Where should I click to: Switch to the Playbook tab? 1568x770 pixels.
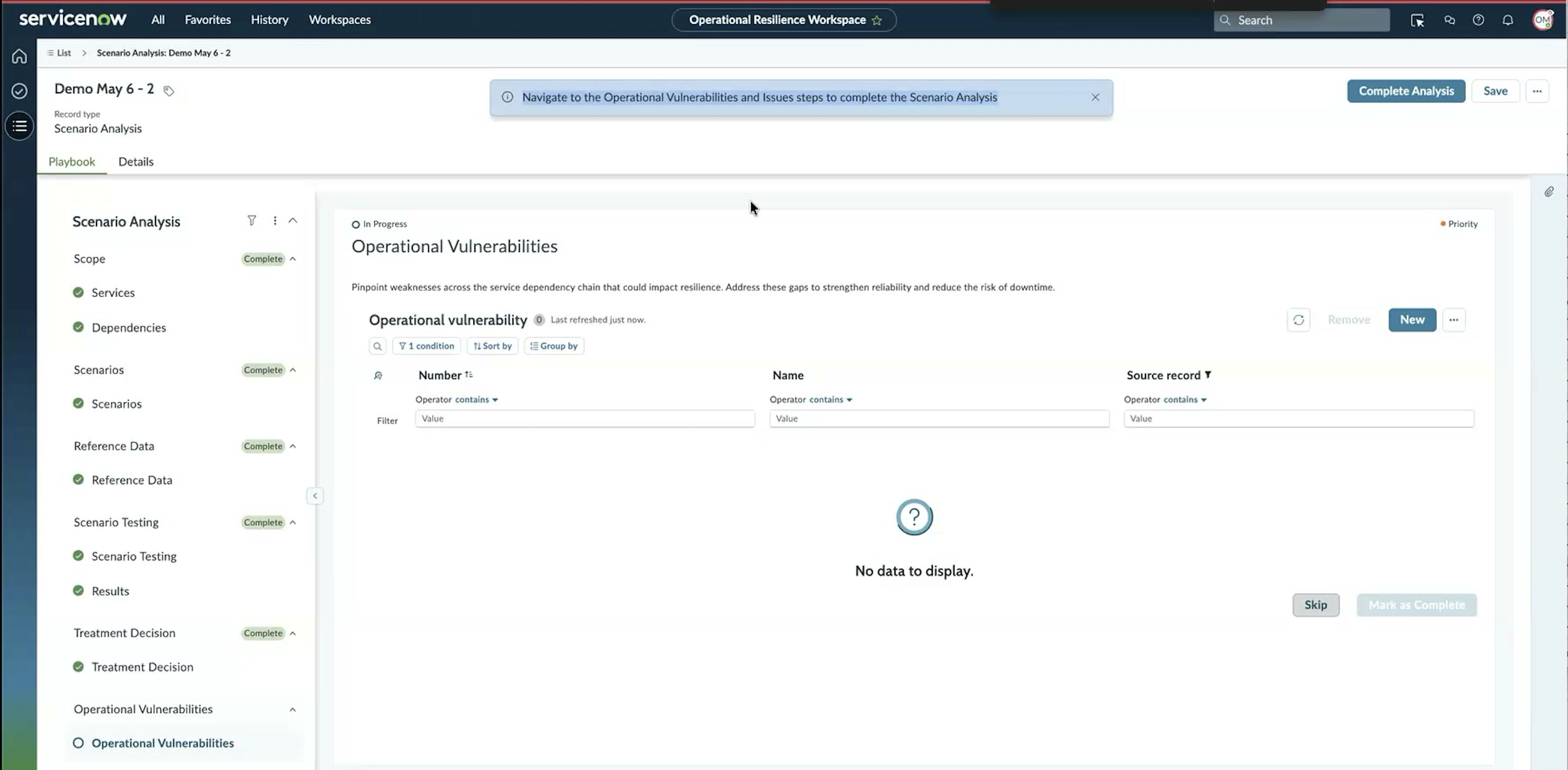point(72,161)
